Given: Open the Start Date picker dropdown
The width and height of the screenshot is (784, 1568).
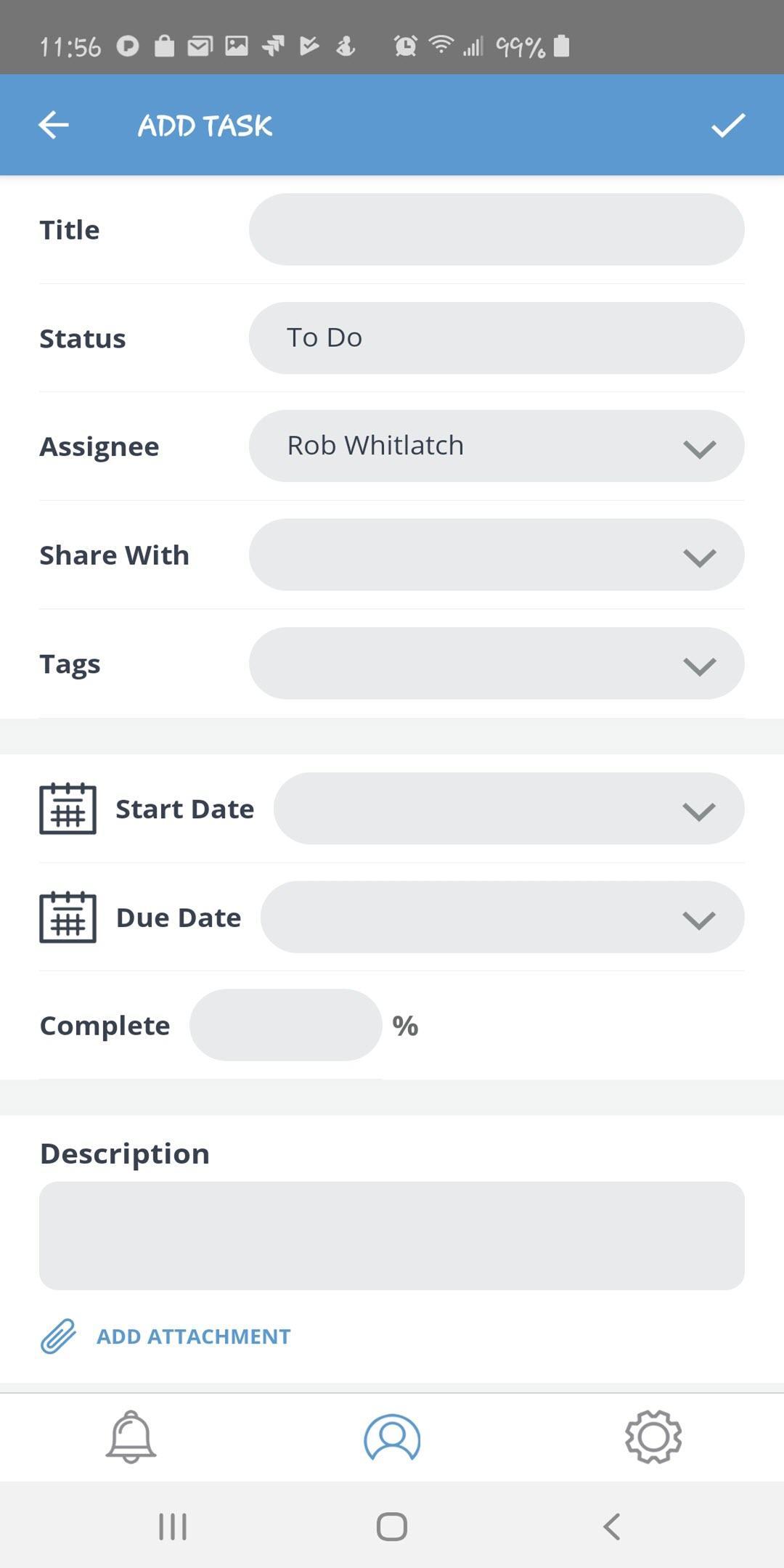Looking at the screenshot, I should click(x=508, y=809).
